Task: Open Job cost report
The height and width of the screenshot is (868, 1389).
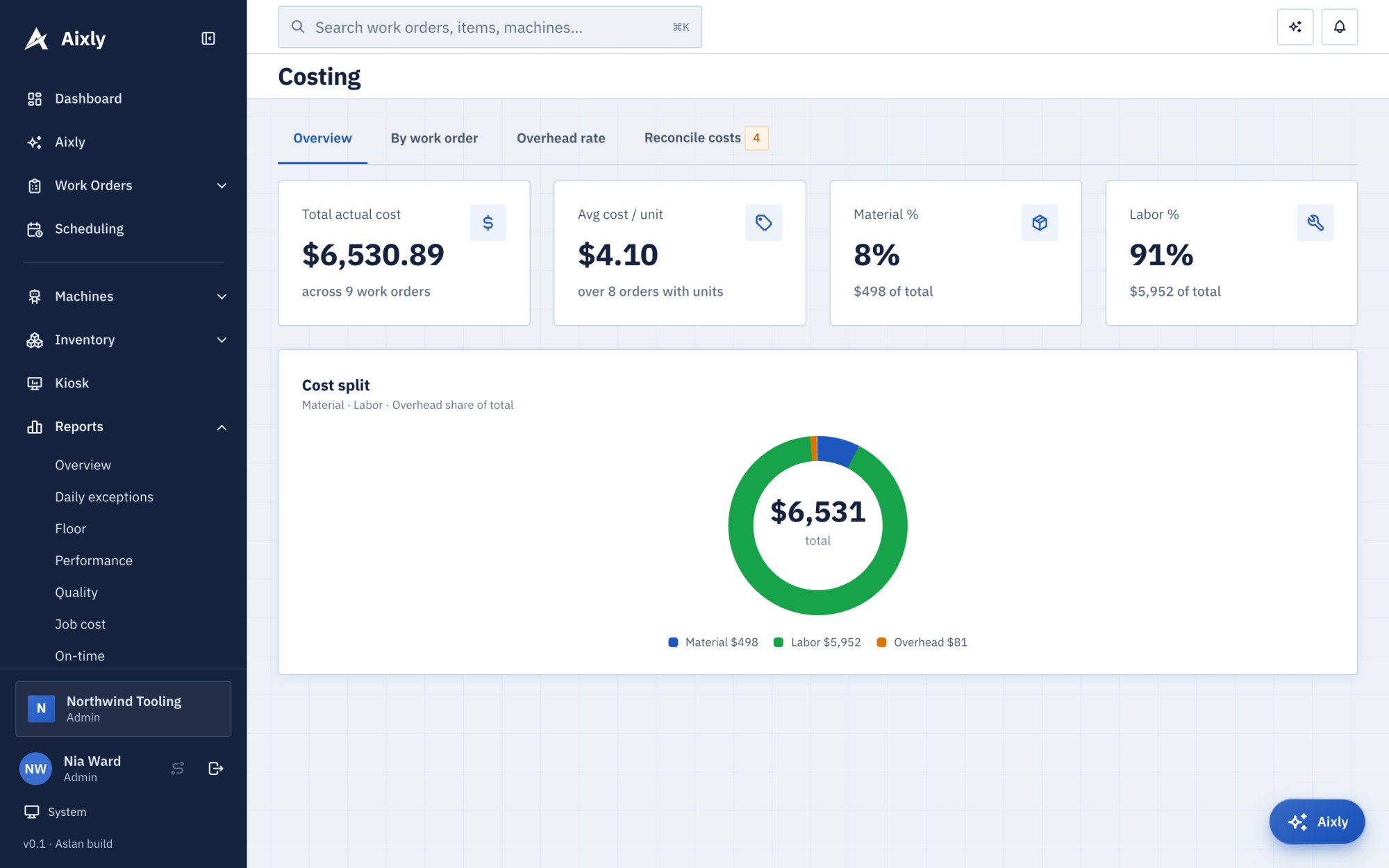Action: (81, 624)
